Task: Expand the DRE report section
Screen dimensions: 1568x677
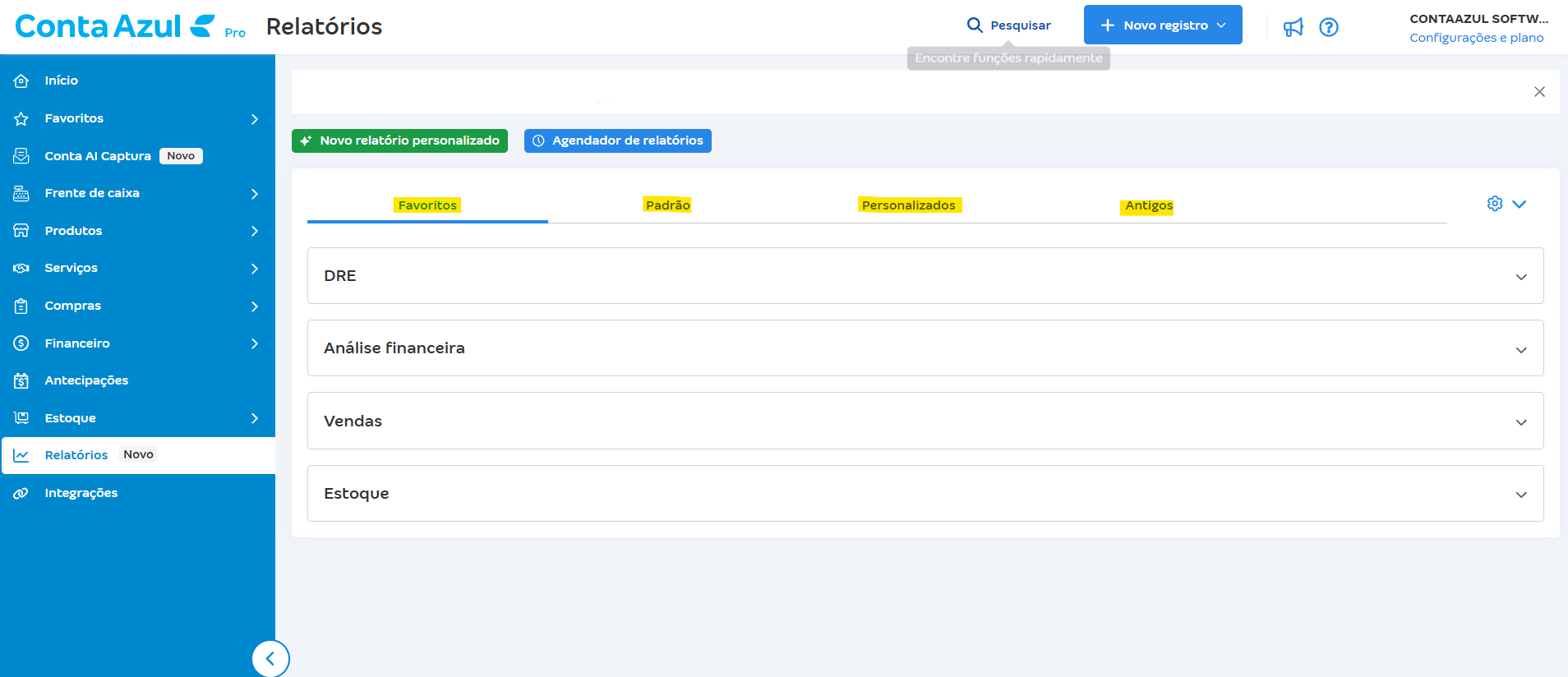Action: coord(1520,277)
